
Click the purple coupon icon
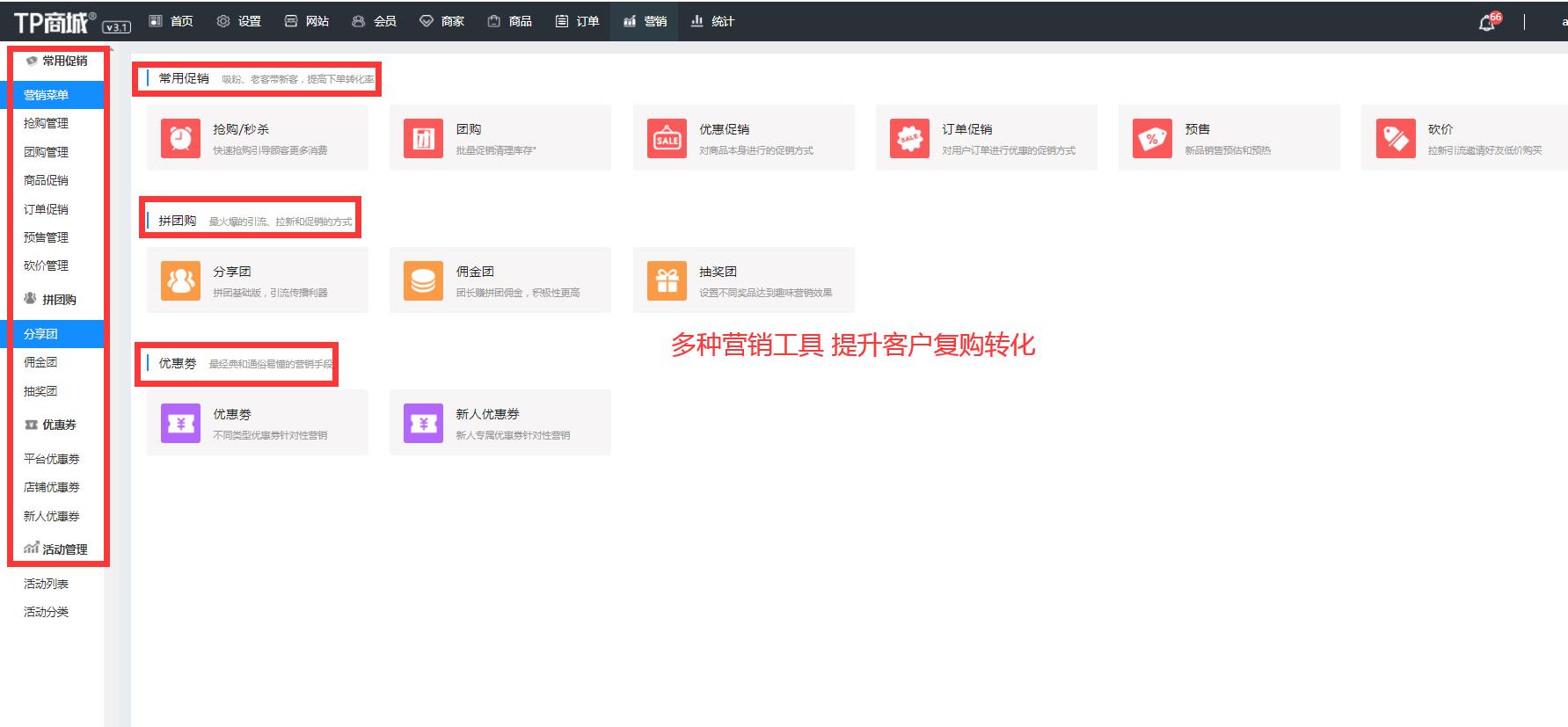tap(180, 423)
